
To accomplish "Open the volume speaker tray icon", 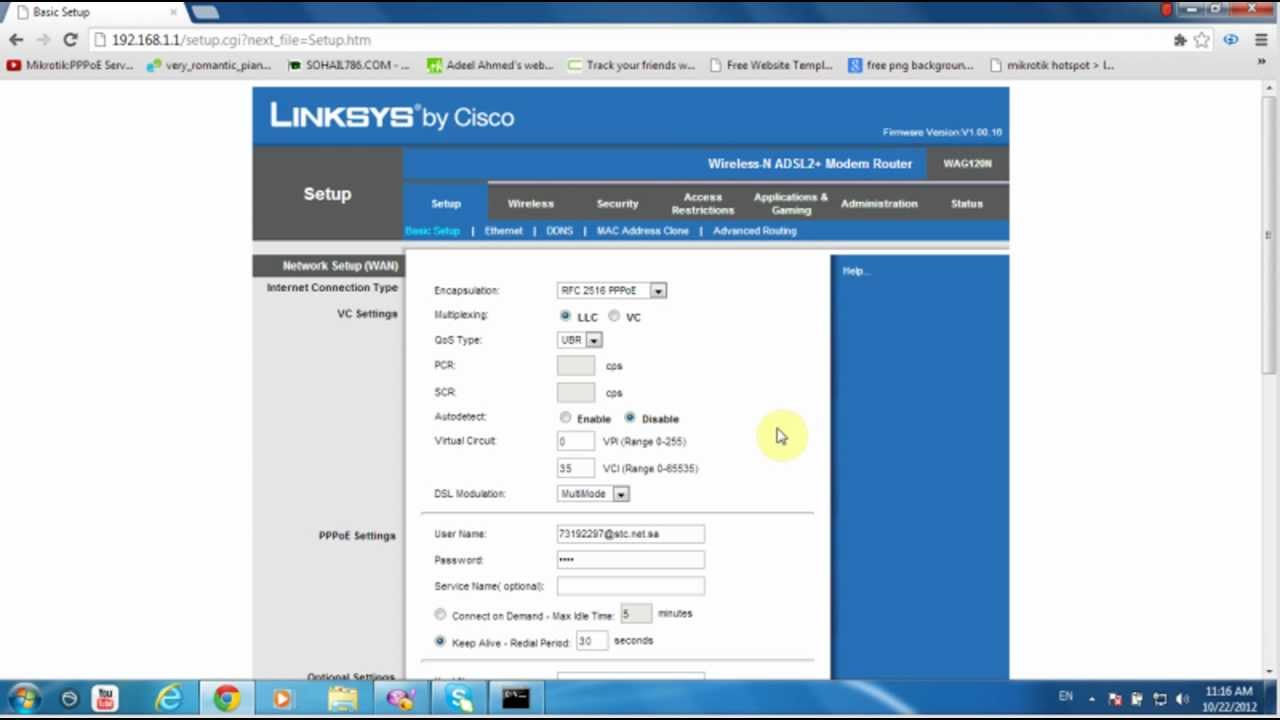I will [x=1183, y=699].
